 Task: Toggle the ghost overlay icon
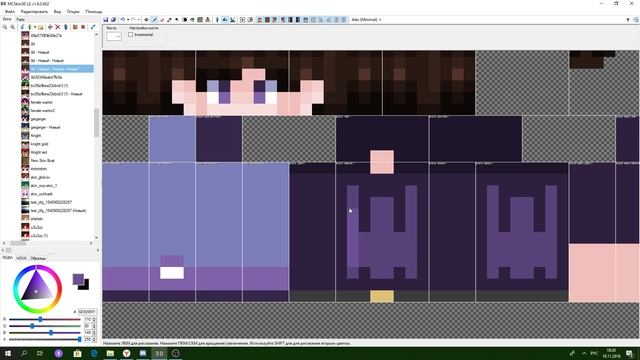pyautogui.click(x=251, y=20)
